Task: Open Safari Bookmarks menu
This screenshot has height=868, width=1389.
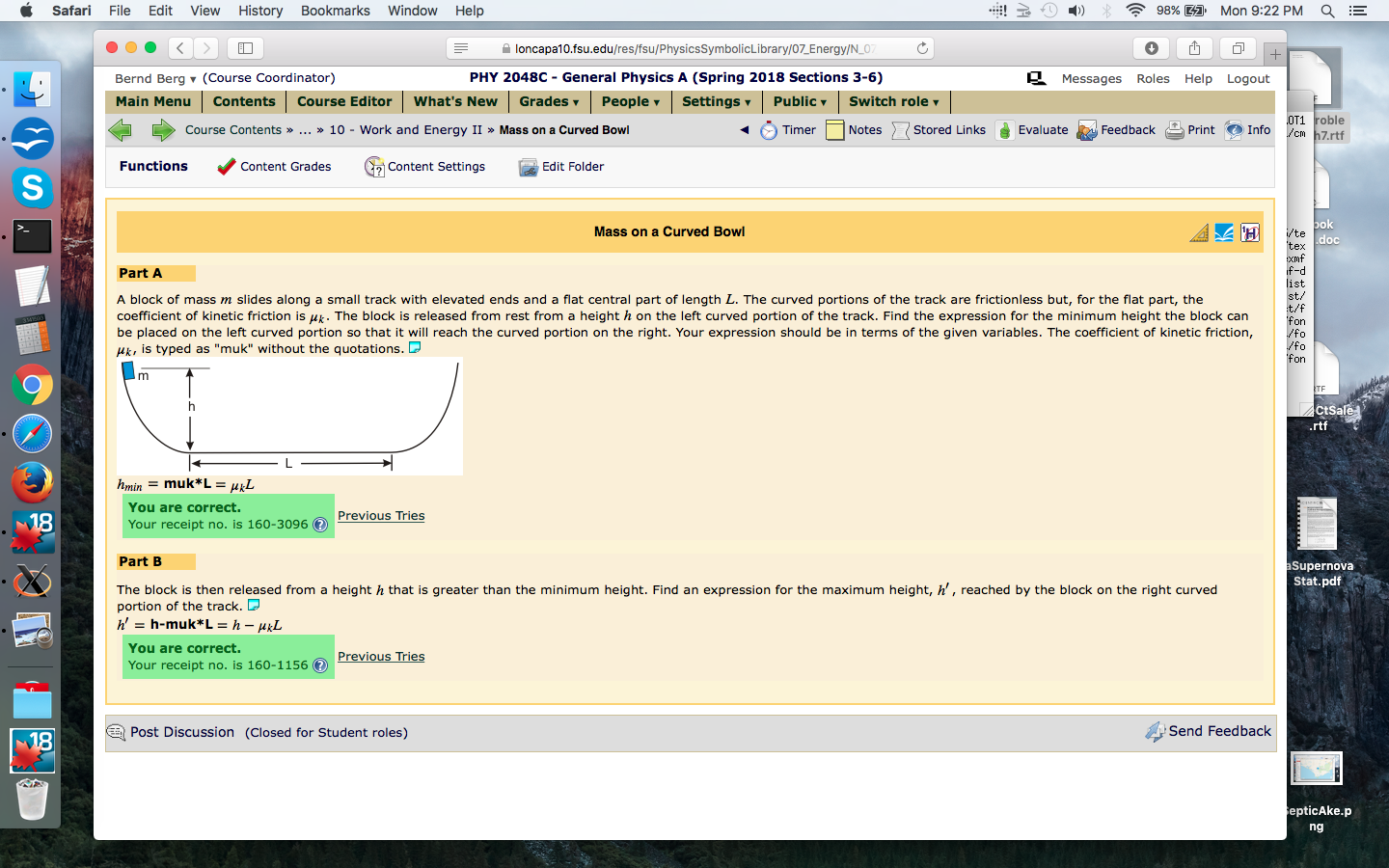Action: [x=335, y=11]
